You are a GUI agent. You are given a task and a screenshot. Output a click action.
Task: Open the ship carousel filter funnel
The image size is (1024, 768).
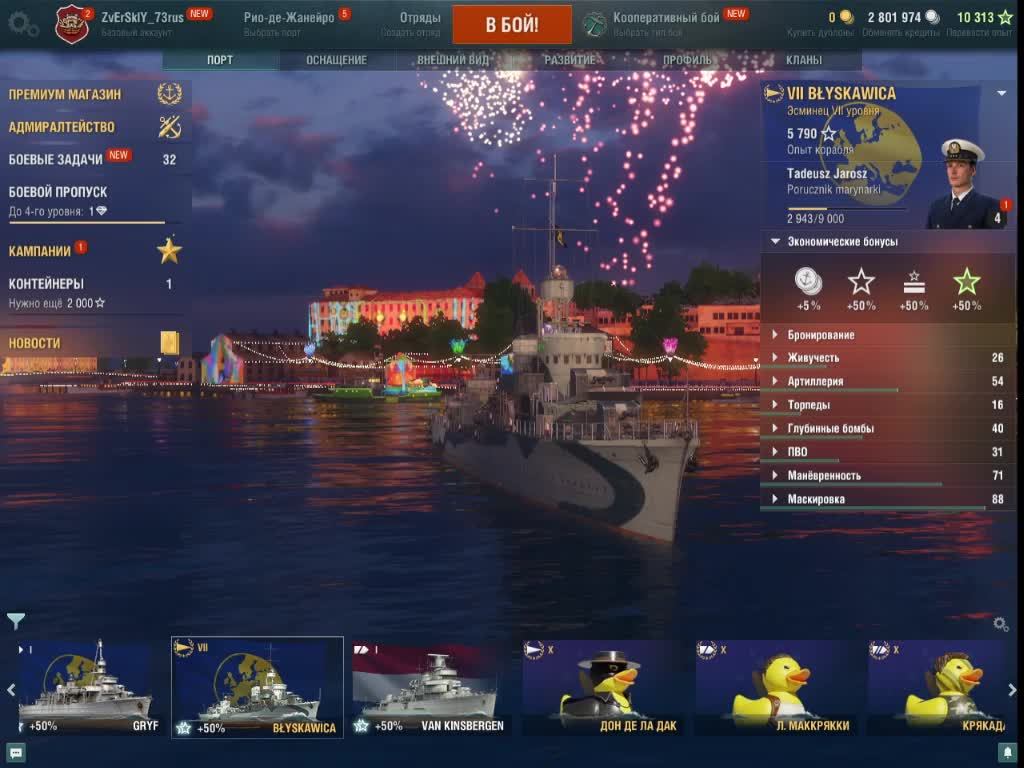click(x=16, y=620)
